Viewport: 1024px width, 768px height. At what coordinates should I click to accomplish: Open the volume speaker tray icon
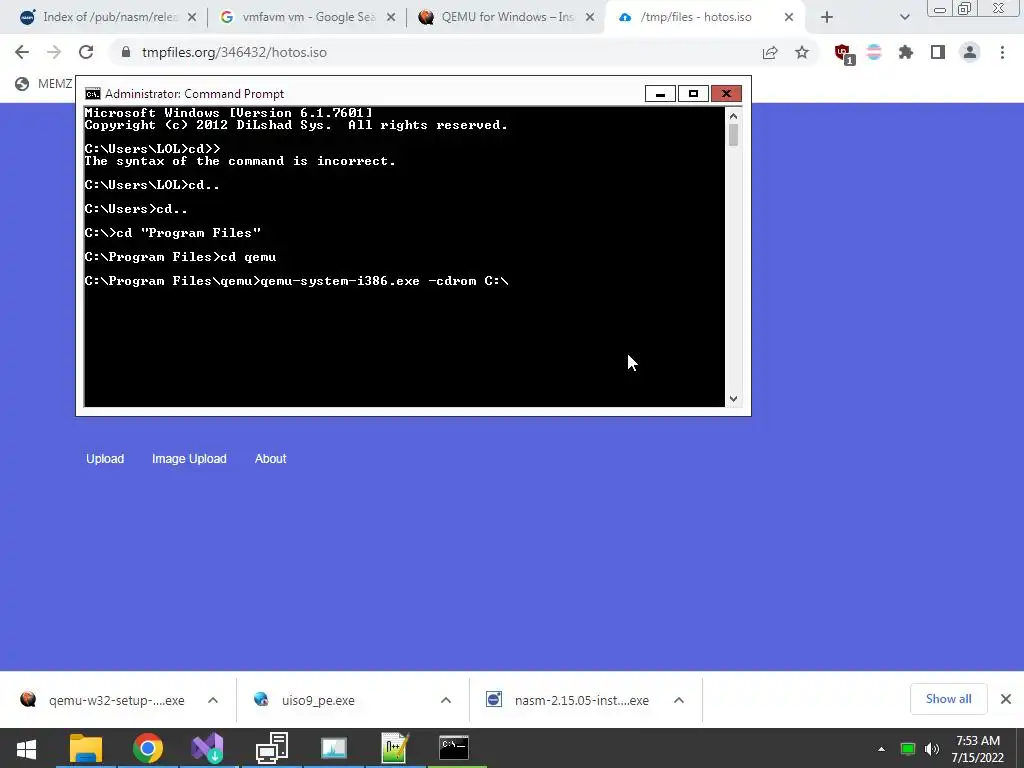click(932, 749)
